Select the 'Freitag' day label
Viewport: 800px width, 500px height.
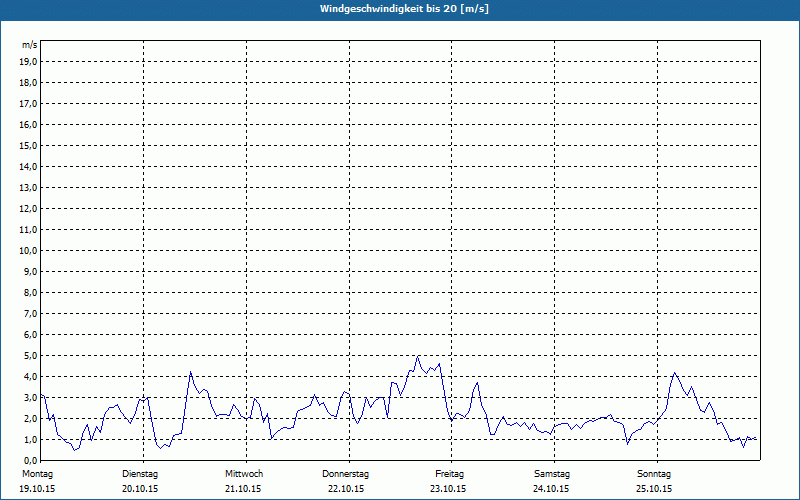click(x=449, y=474)
